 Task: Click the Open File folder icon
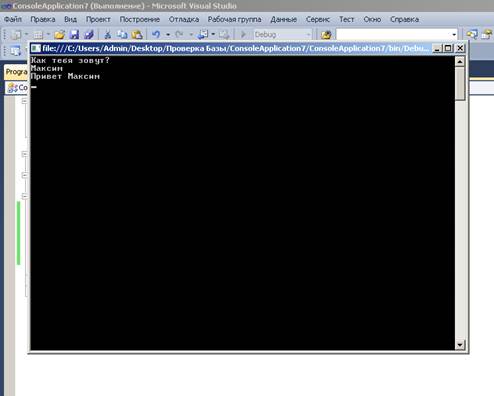pyautogui.click(x=60, y=34)
